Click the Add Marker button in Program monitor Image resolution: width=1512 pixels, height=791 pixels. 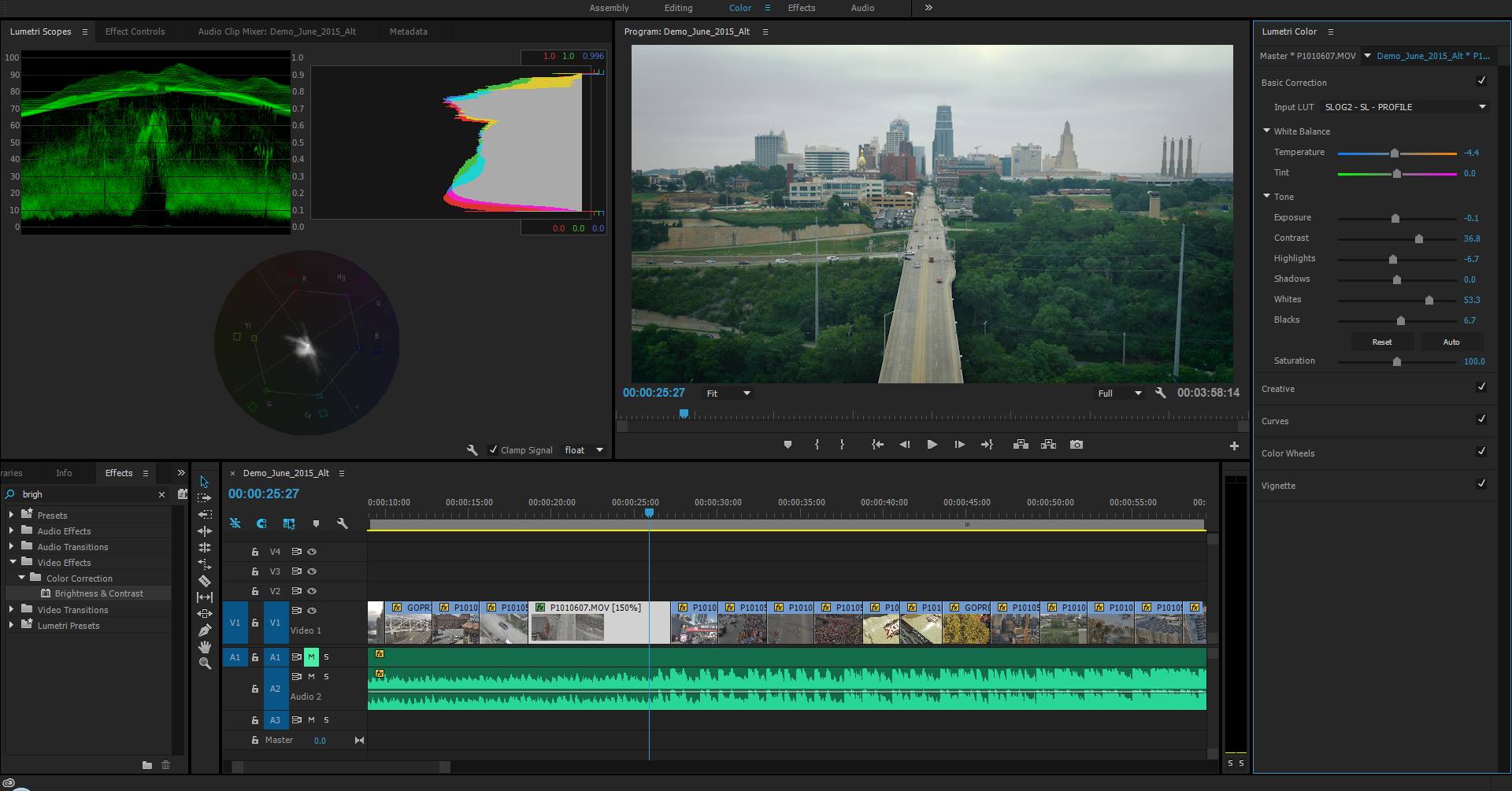pyautogui.click(x=787, y=445)
